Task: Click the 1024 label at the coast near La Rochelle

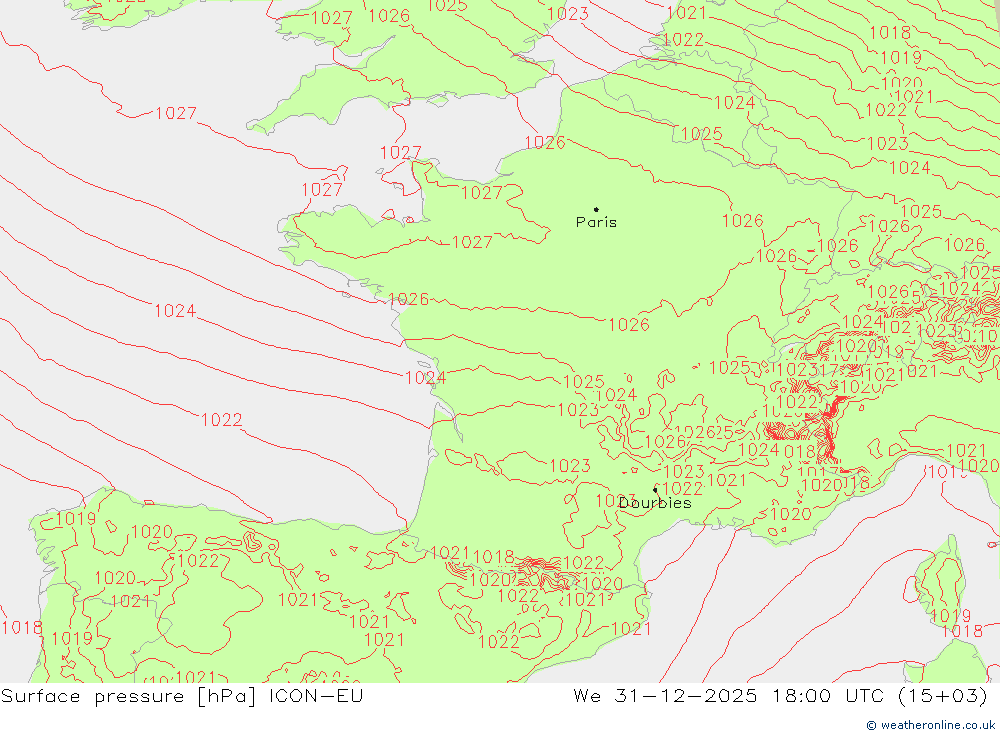Action: (425, 378)
